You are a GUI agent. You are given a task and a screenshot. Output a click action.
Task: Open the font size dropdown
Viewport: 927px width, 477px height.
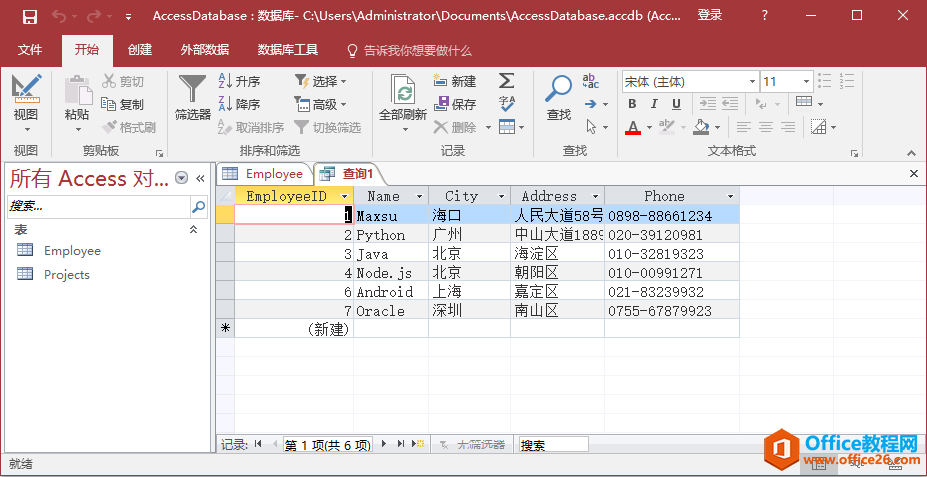tap(805, 81)
